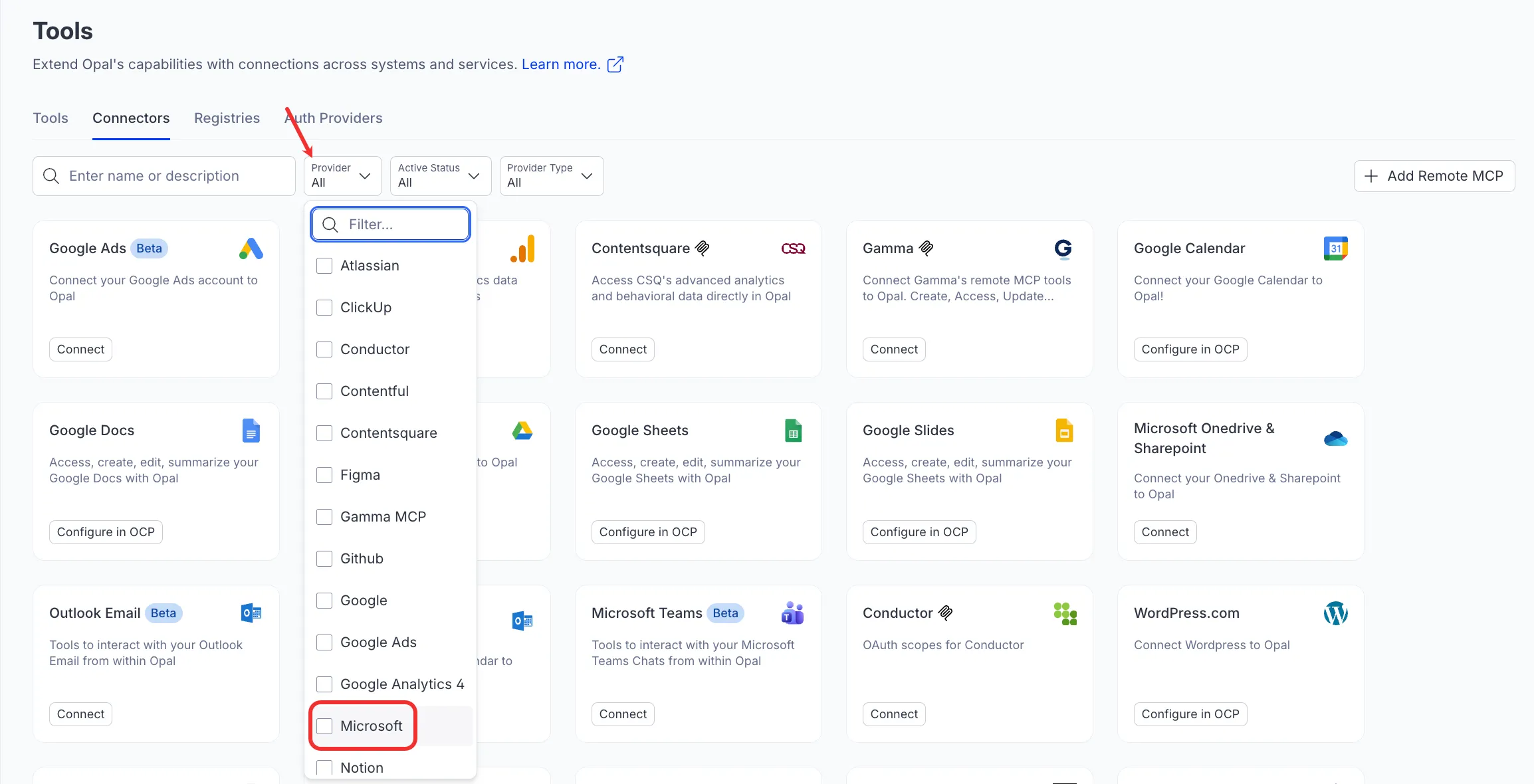Click the plus icon on Add Remote MCP
This screenshot has height=784, width=1534.
(x=1371, y=176)
